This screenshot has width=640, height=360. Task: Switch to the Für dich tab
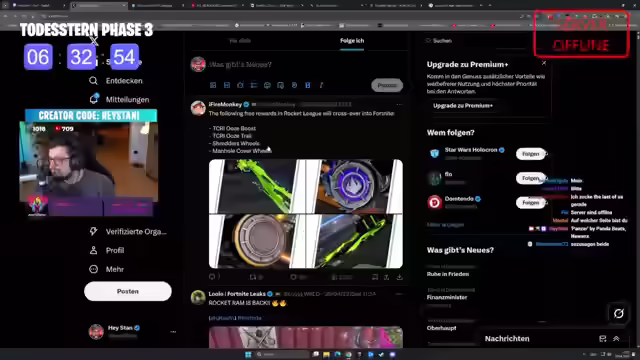240,41
